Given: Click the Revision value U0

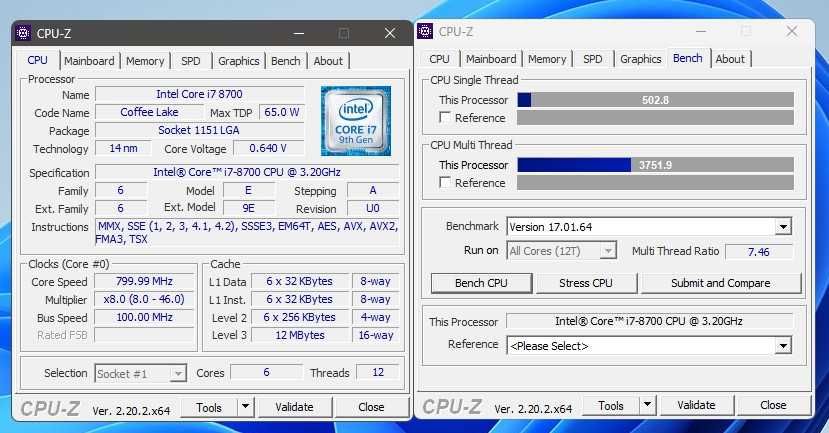Looking at the screenshot, I should pos(373,208).
